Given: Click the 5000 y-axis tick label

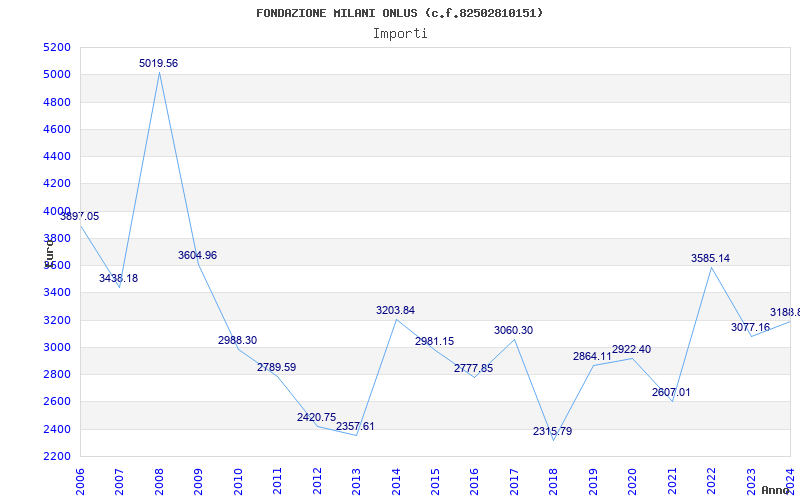Looking at the screenshot, I should tap(57, 74).
